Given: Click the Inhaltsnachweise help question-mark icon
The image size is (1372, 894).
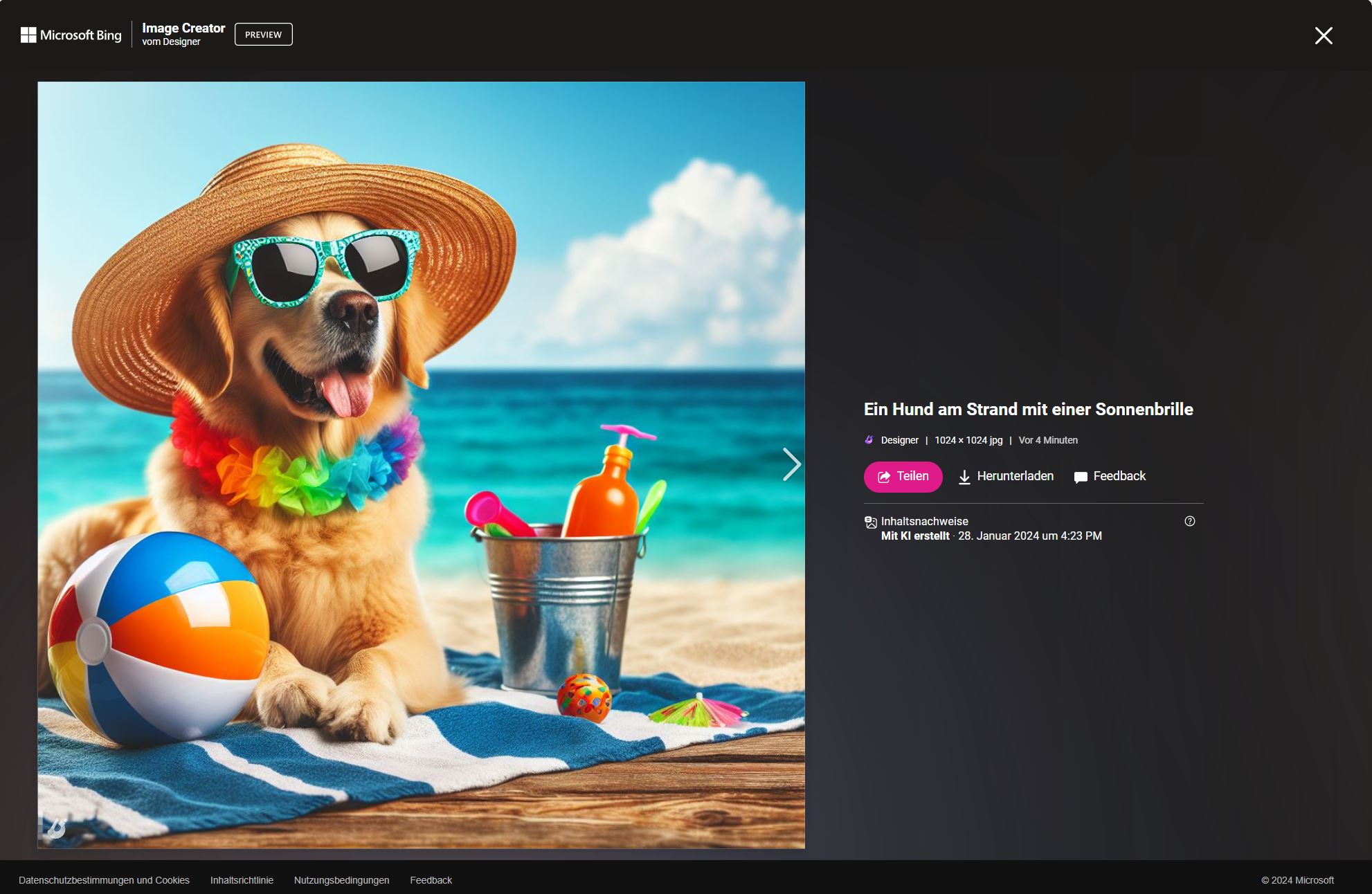Looking at the screenshot, I should coord(1189,522).
